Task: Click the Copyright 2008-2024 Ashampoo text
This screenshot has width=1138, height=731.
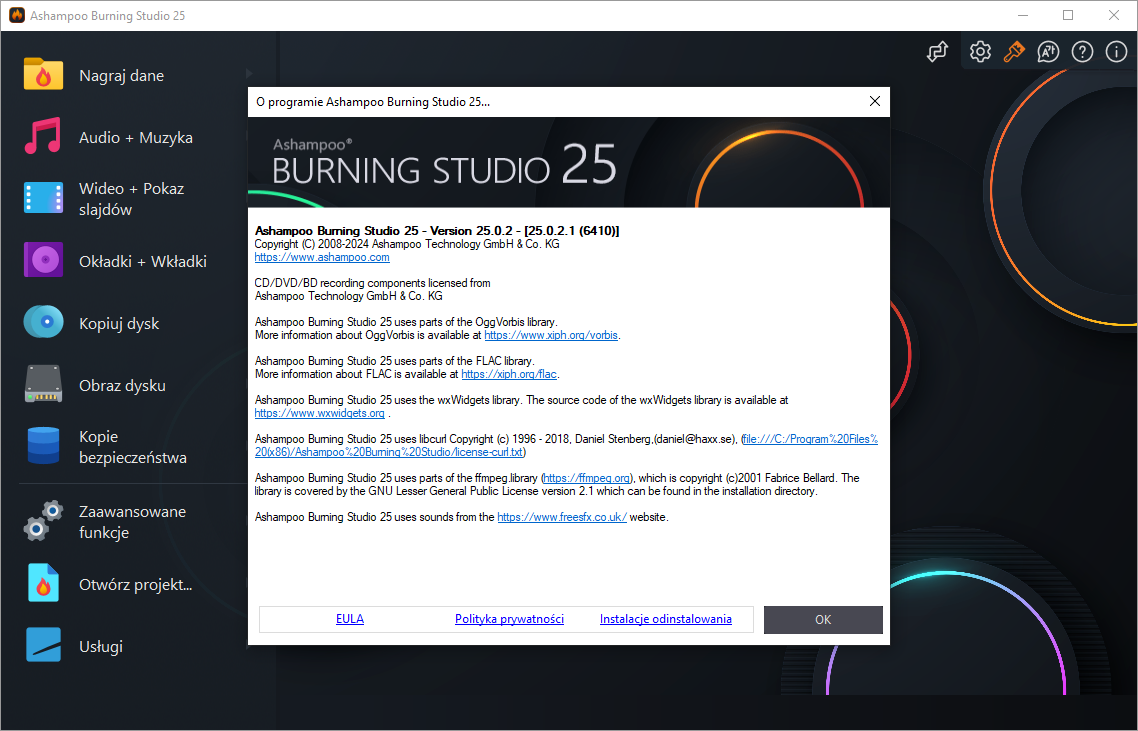Action: [x=407, y=244]
